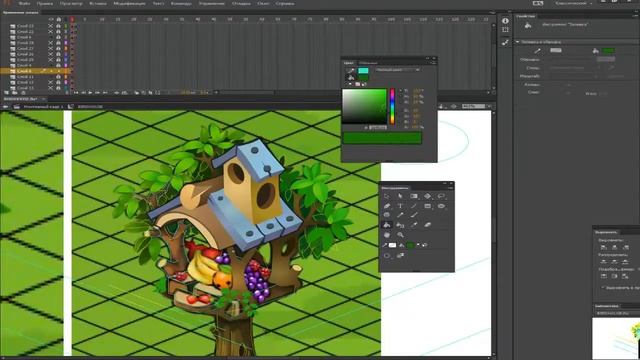Go to the last frame

coord(105,93)
